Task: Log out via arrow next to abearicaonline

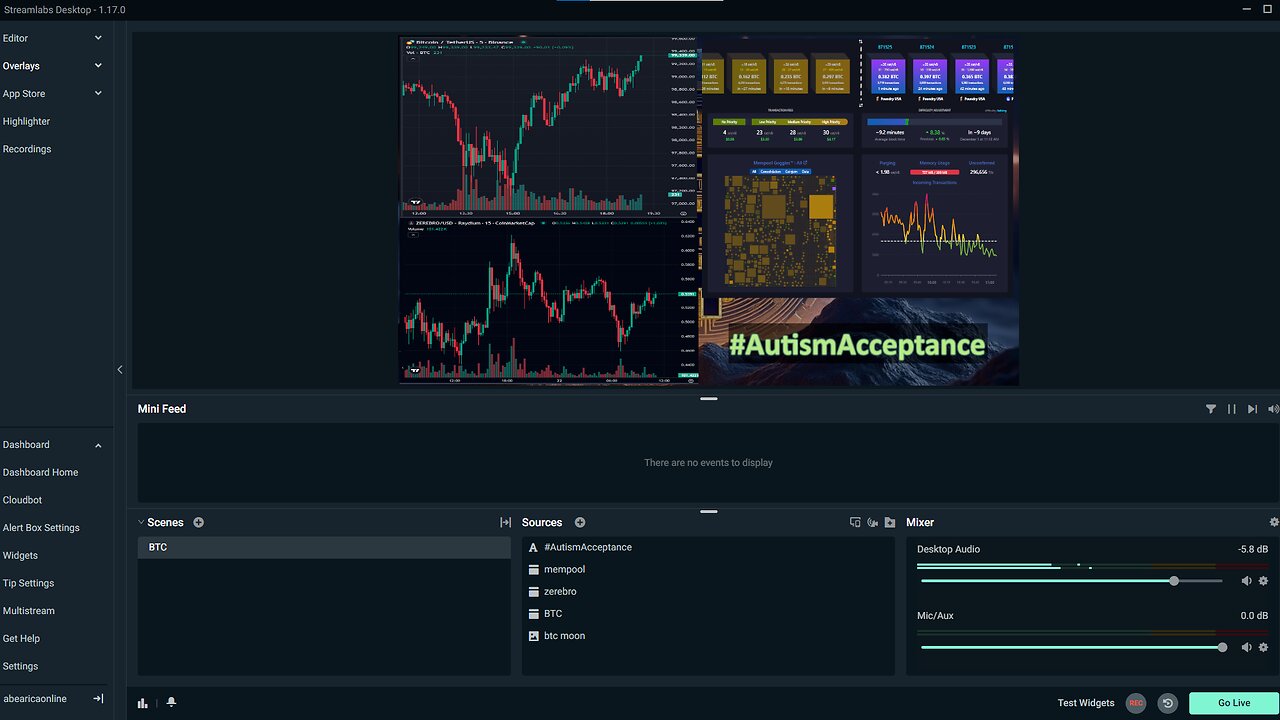Action: (98, 699)
